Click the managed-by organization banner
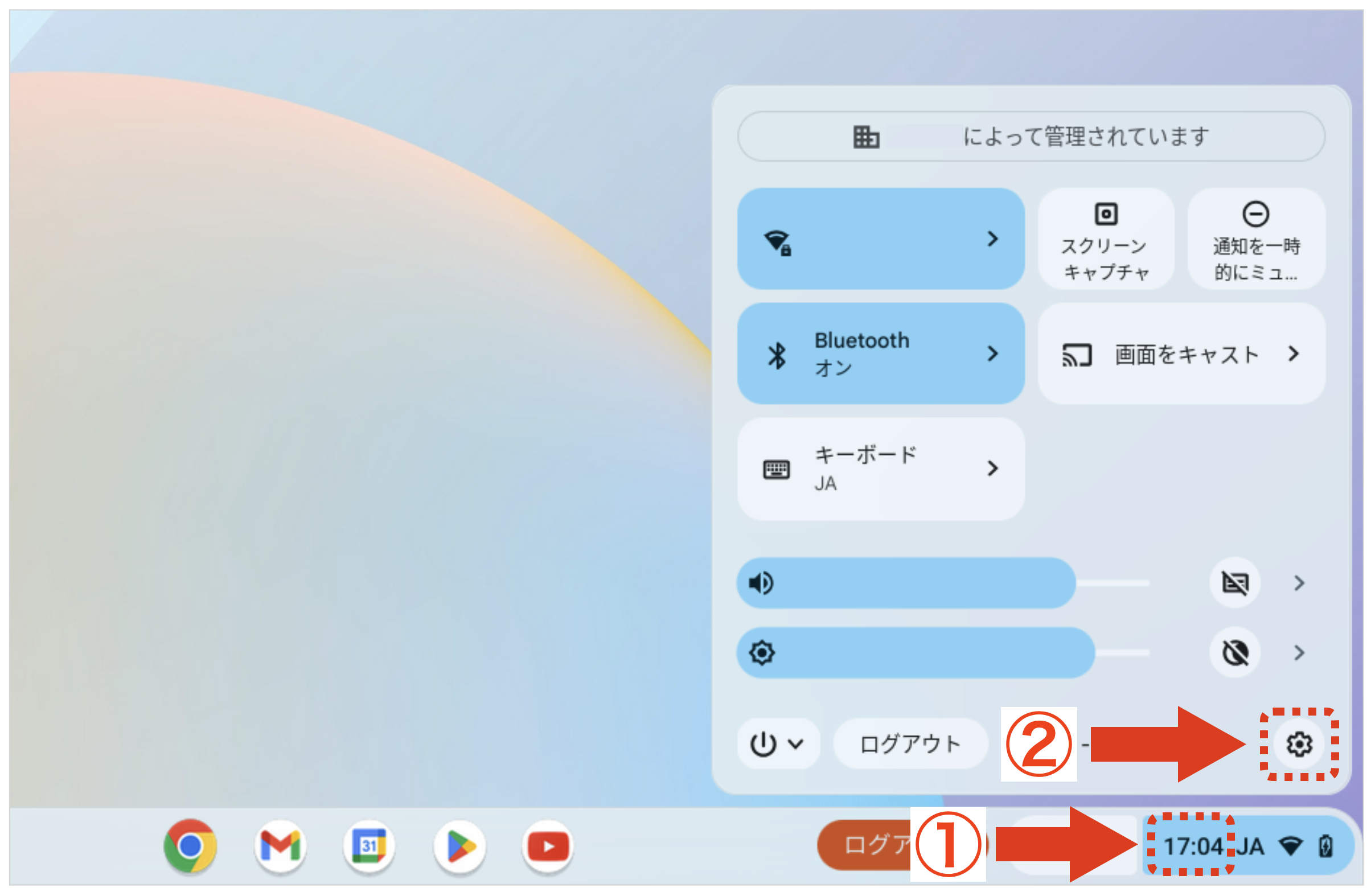This screenshot has width=1371, height=896. click(1031, 137)
